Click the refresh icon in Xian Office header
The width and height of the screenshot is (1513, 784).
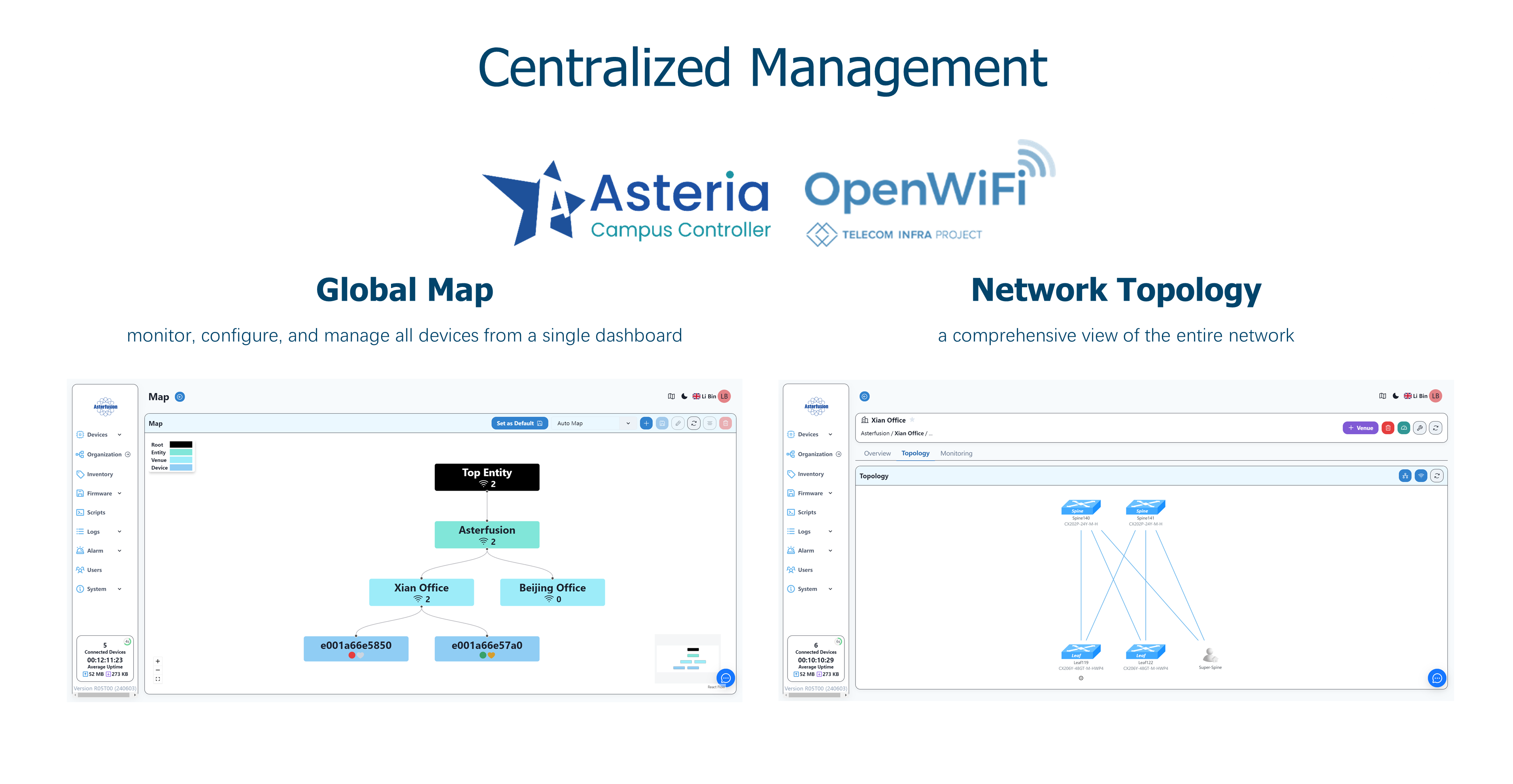[x=1436, y=428]
